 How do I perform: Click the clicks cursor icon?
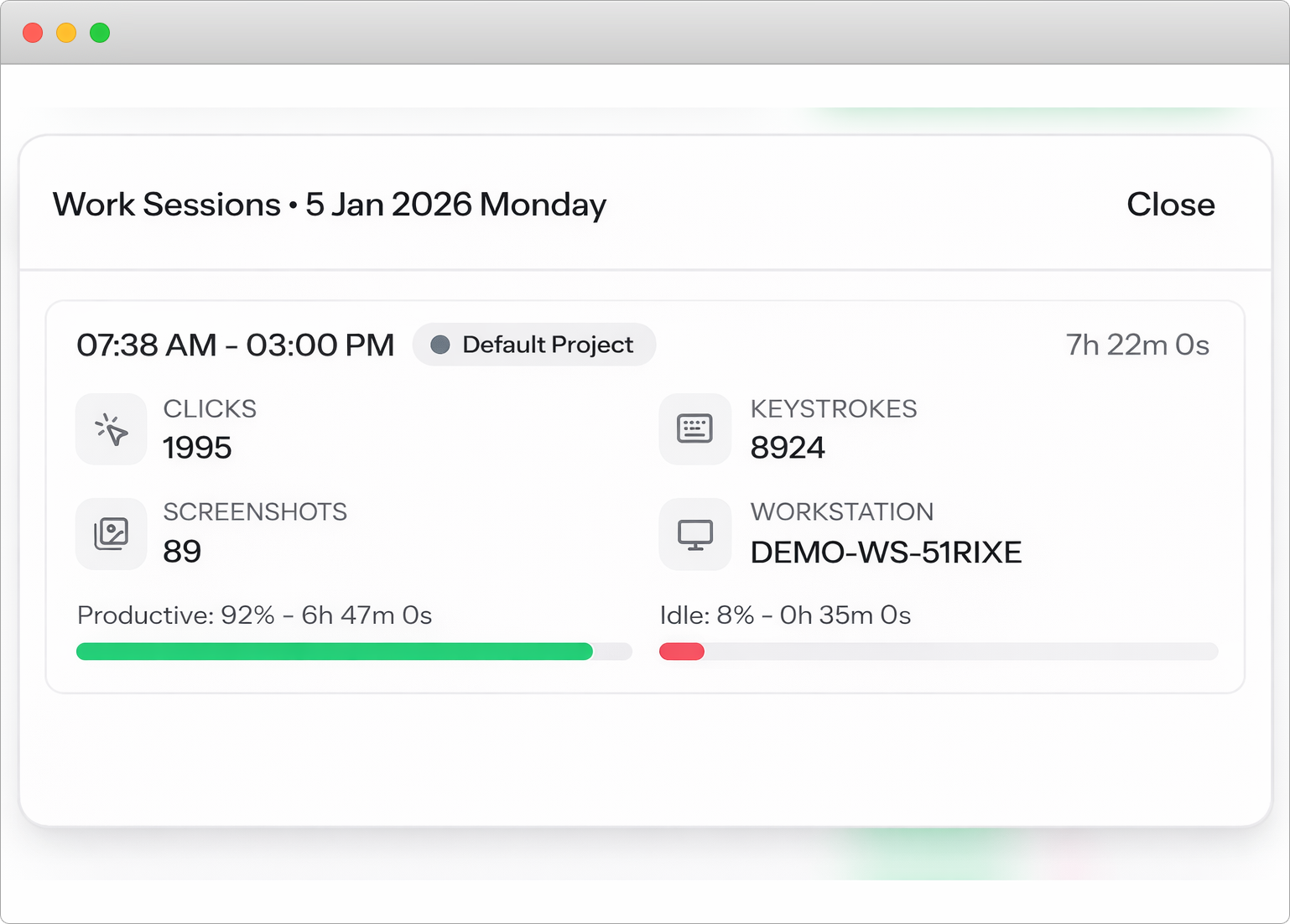coord(112,429)
